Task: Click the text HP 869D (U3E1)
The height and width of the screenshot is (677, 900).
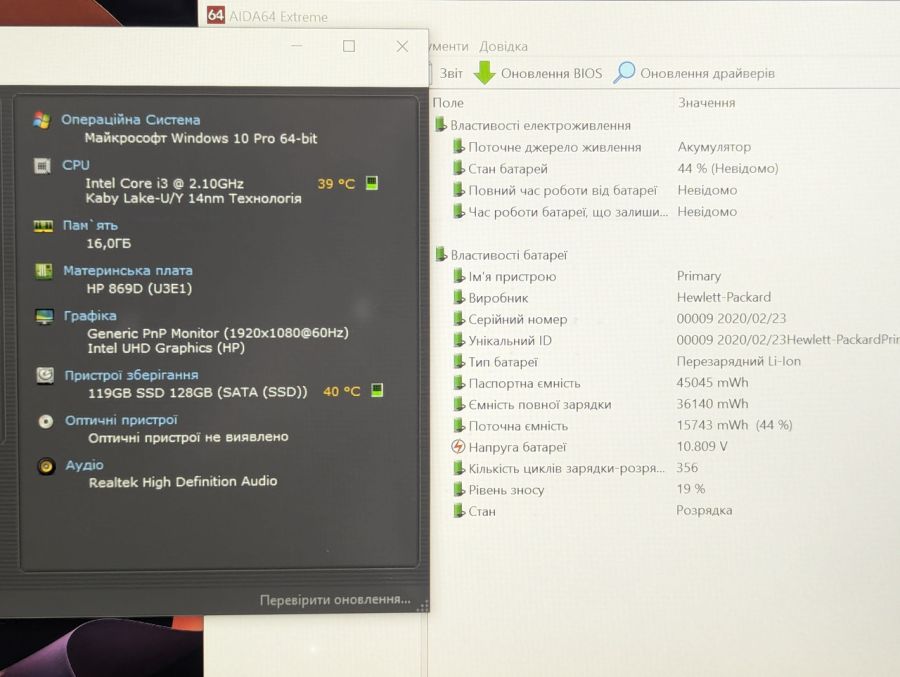Action: coord(139,288)
